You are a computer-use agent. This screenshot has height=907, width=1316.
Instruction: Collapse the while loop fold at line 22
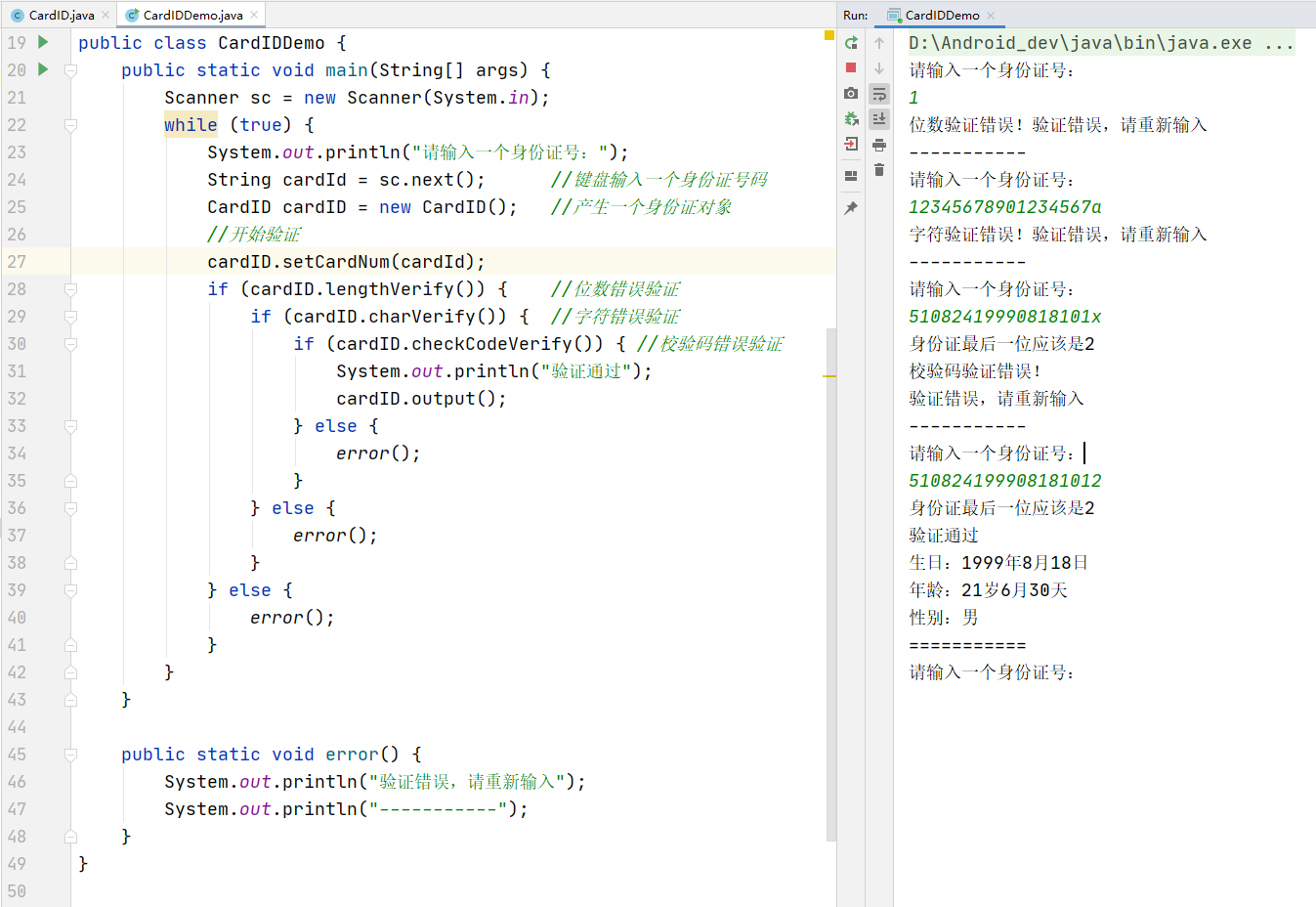(x=70, y=125)
